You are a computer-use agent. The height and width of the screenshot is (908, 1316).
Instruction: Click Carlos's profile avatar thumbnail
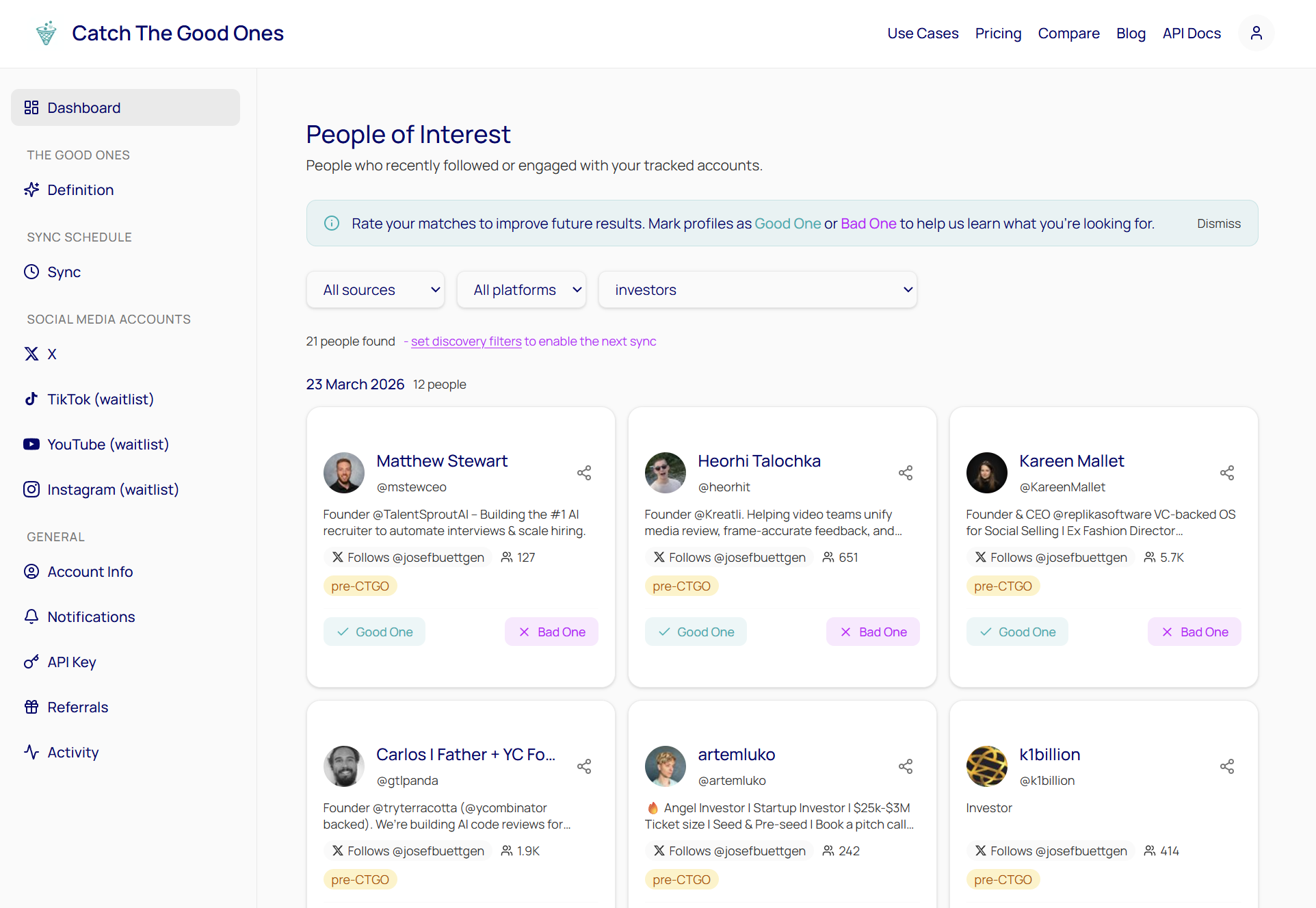pyautogui.click(x=343, y=766)
